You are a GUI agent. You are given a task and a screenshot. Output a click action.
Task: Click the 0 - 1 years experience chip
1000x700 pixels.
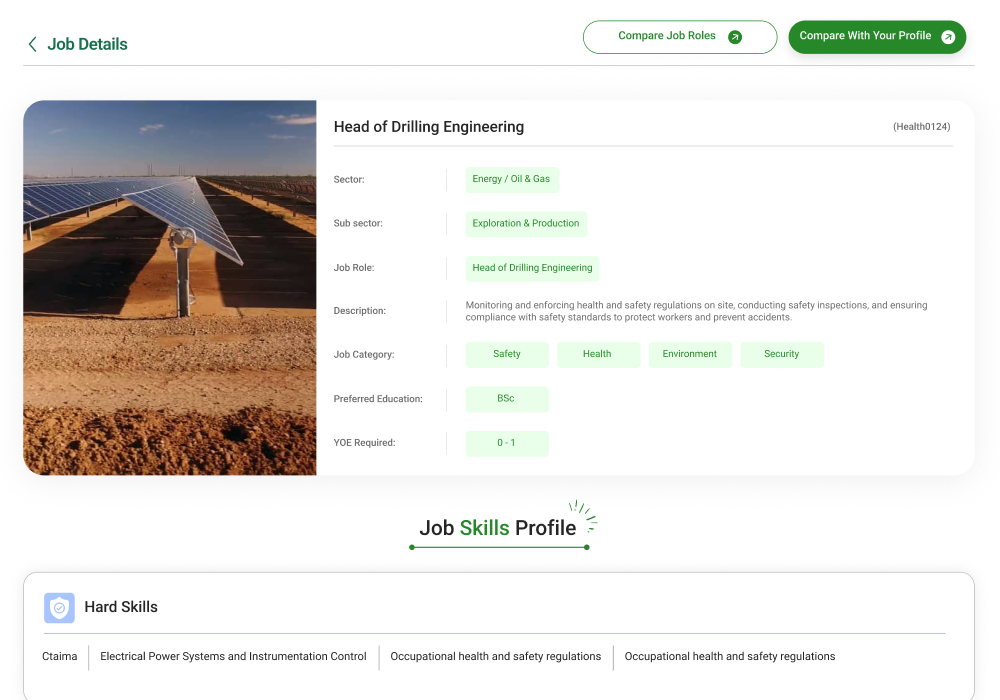tap(506, 443)
